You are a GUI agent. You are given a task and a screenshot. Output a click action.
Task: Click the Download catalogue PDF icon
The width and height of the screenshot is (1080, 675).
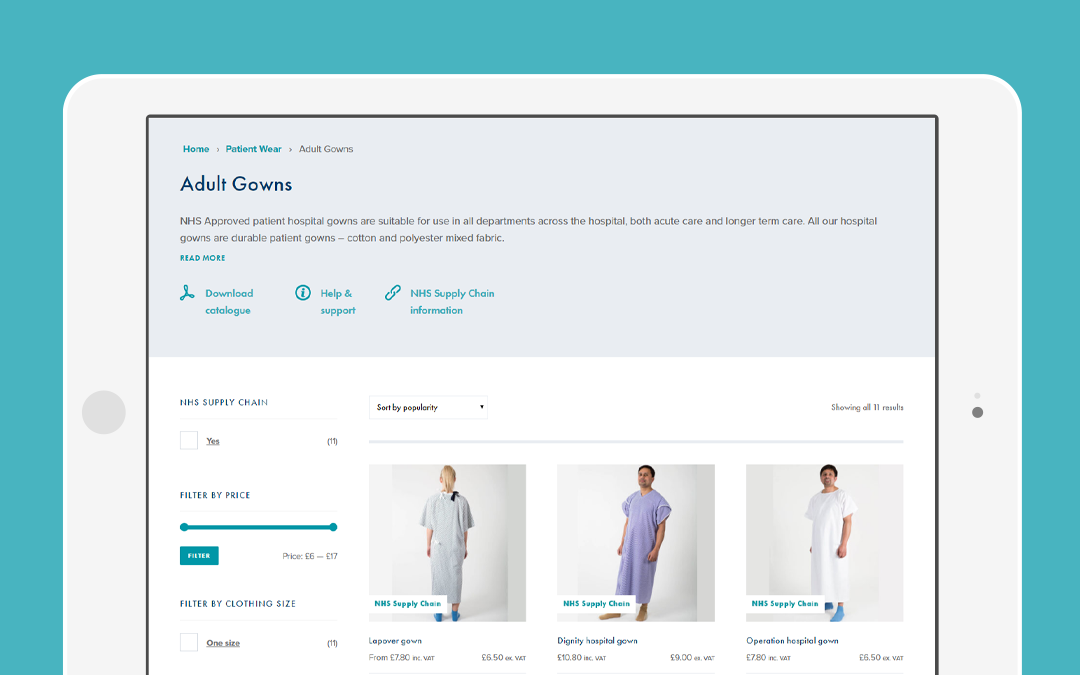coord(187,293)
